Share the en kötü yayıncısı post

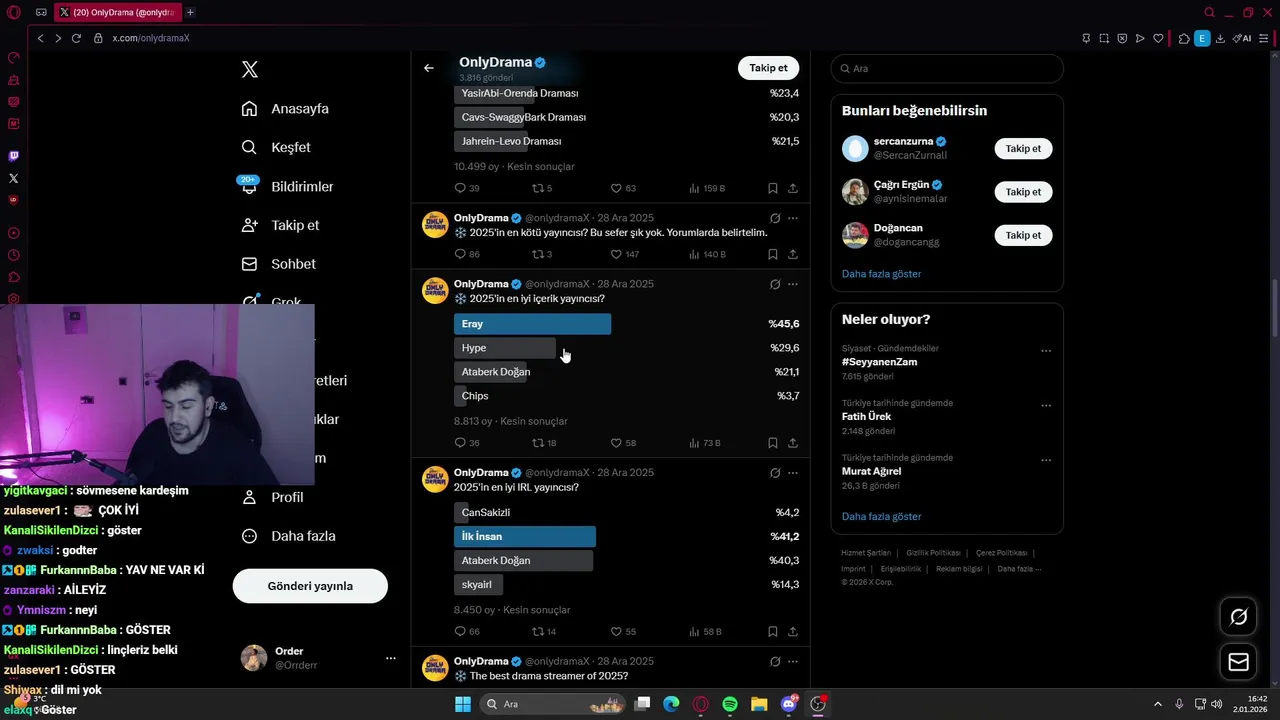793,255
